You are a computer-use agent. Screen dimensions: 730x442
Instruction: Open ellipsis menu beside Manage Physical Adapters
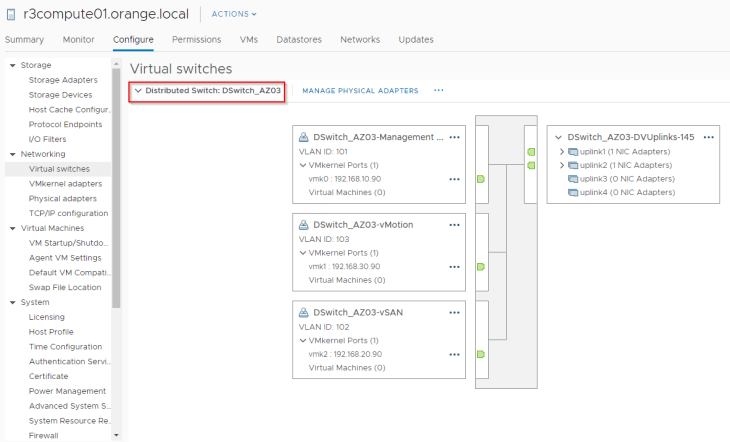[x=438, y=91]
